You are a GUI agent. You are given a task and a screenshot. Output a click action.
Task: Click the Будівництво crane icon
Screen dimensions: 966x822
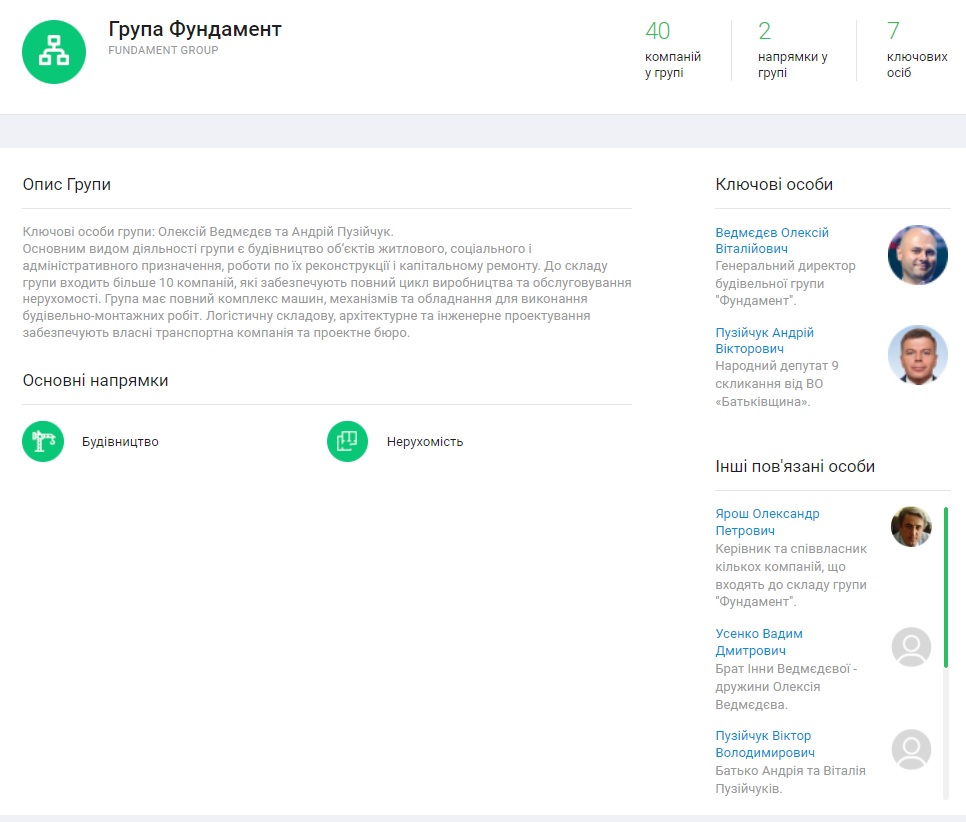(43, 441)
